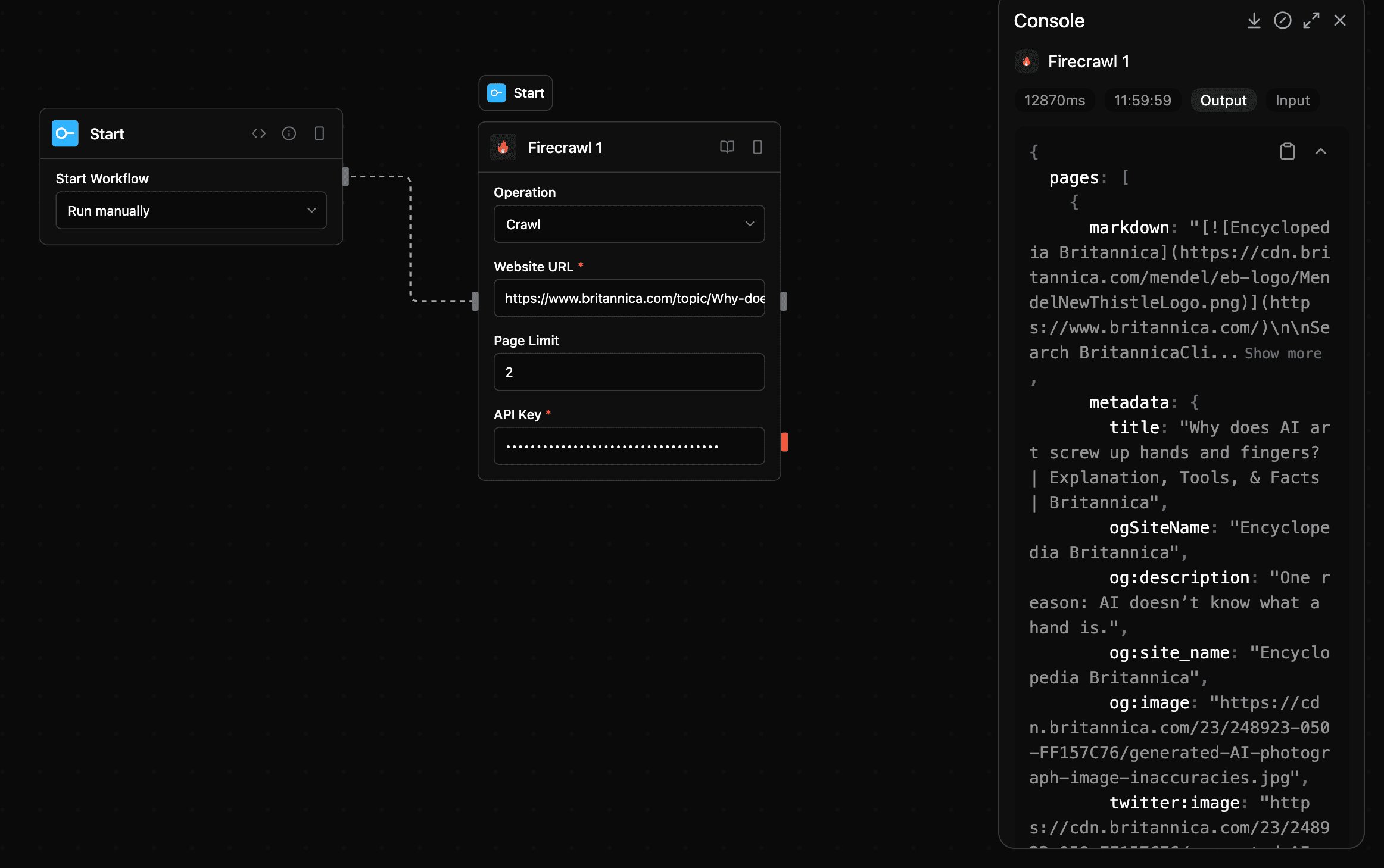Copy the JSON output to clipboard
This screenshot has width=1384, height=868.
pyautogui.click(x=1288, y=151)
